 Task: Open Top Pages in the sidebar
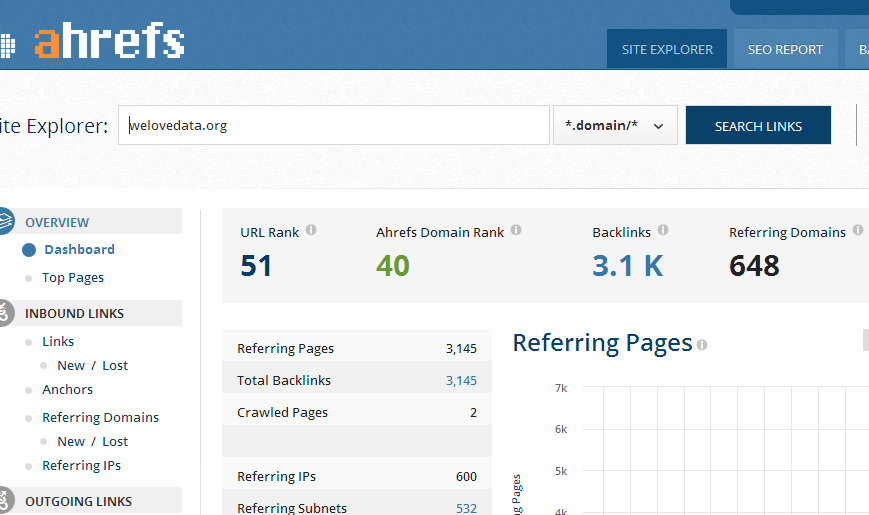(73, 277)
